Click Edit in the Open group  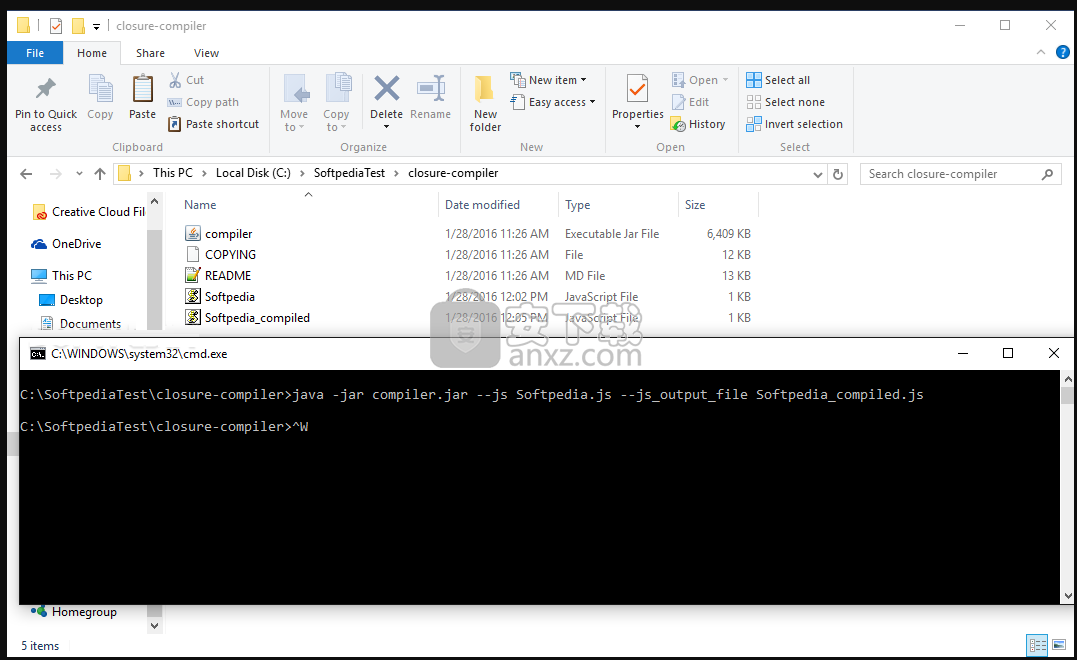[x=690, y=102]
